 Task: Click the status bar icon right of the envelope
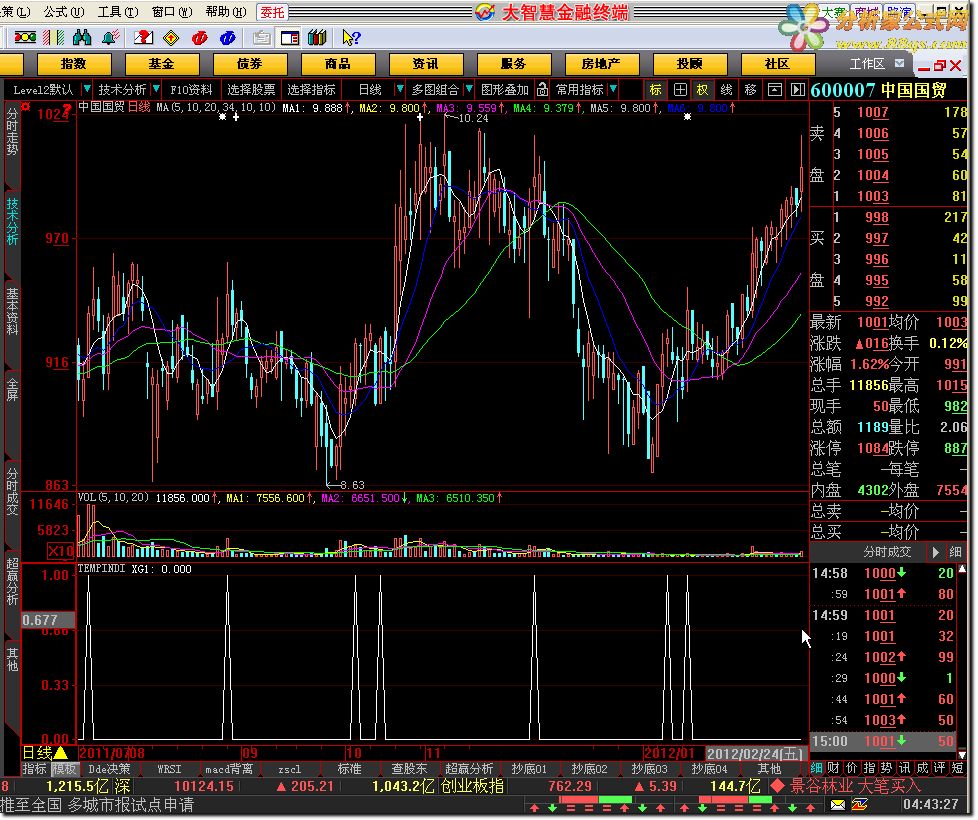(x=859, y=805)
